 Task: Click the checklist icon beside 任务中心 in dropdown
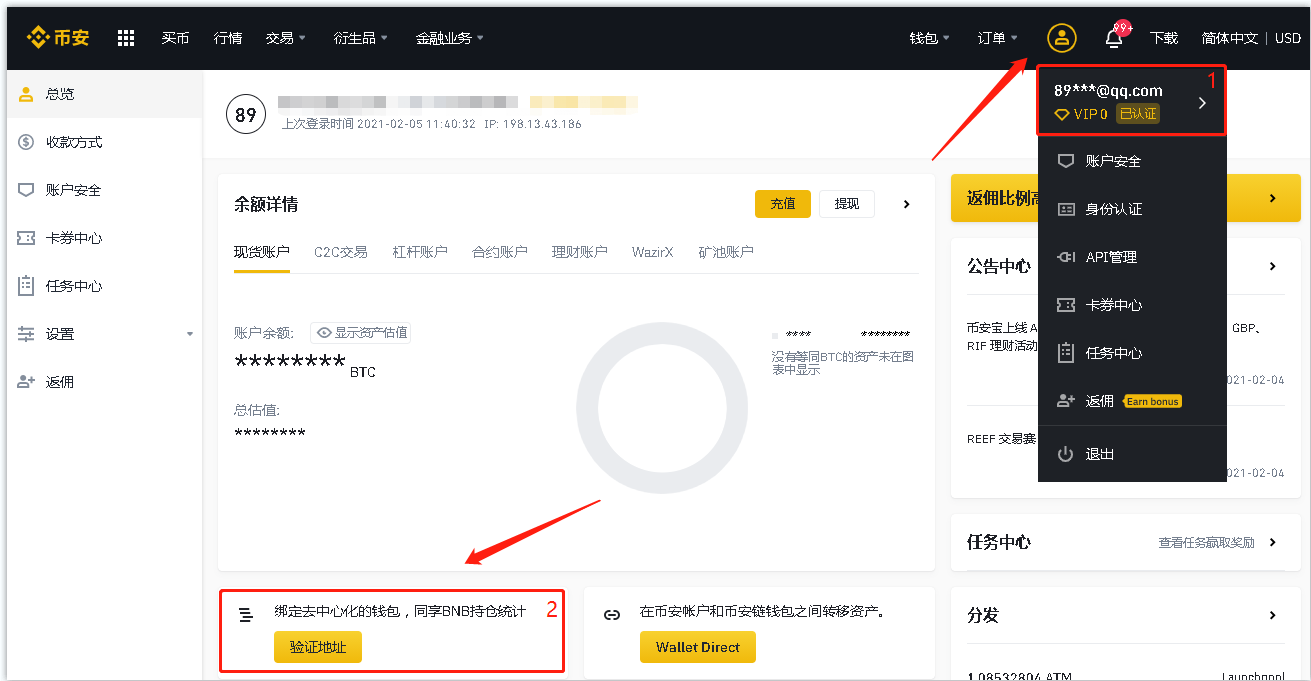pos(1066,353)
